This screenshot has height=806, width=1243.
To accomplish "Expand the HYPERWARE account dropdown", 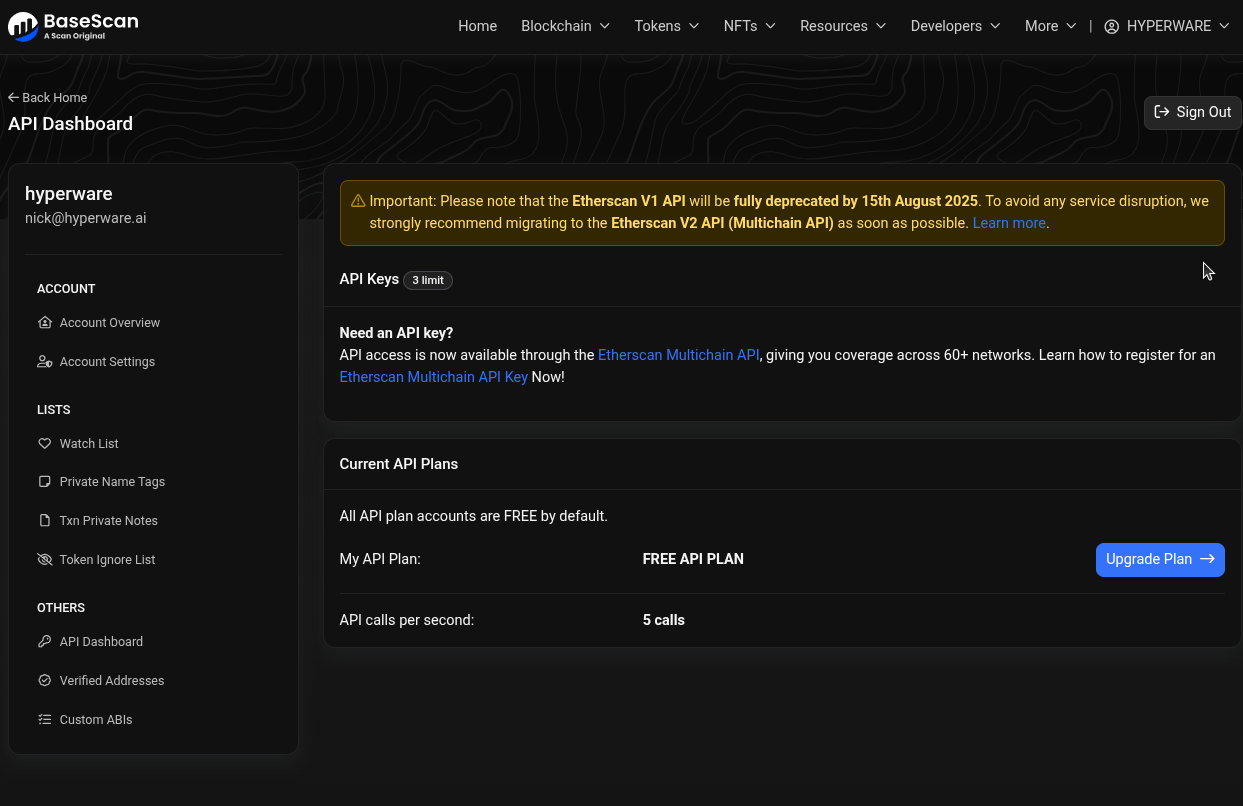I will click(x=1167, y=26).
